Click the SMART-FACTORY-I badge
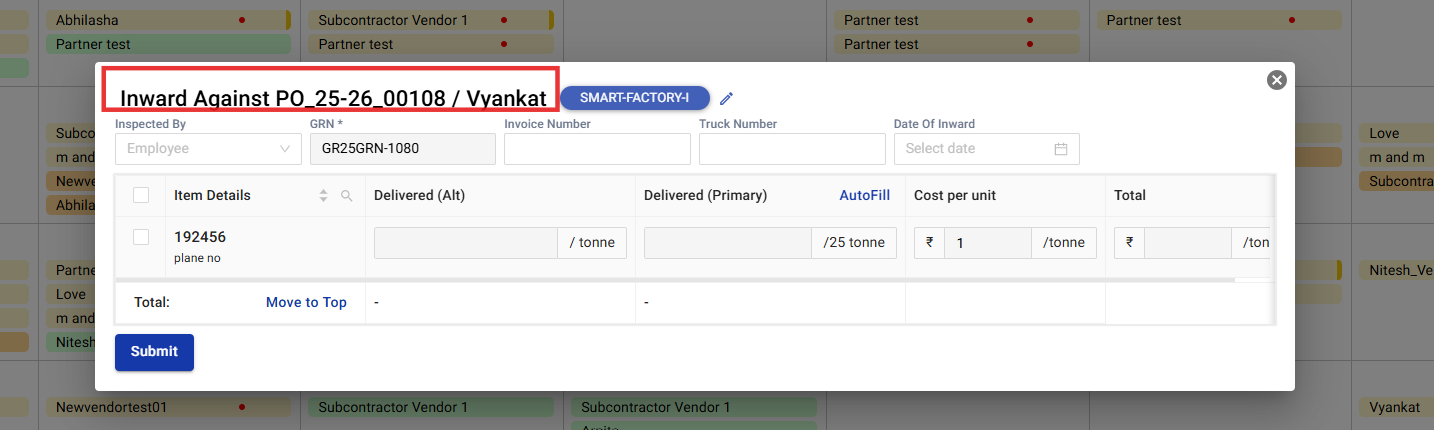 tap(634, 97)
